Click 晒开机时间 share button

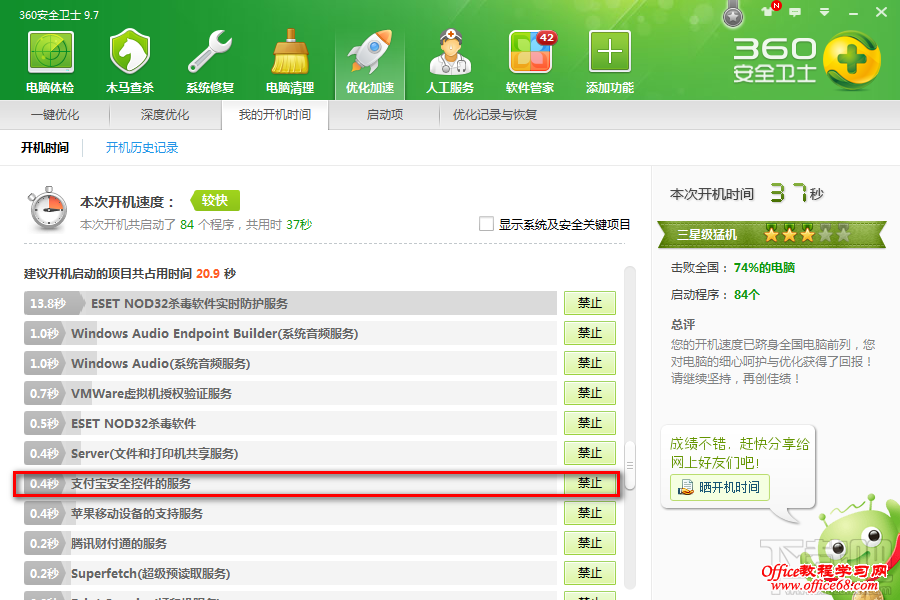point(720,487)
